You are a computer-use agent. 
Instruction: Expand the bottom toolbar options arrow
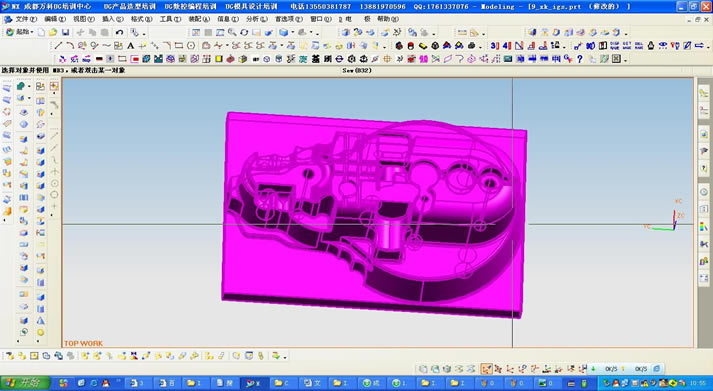285,357
